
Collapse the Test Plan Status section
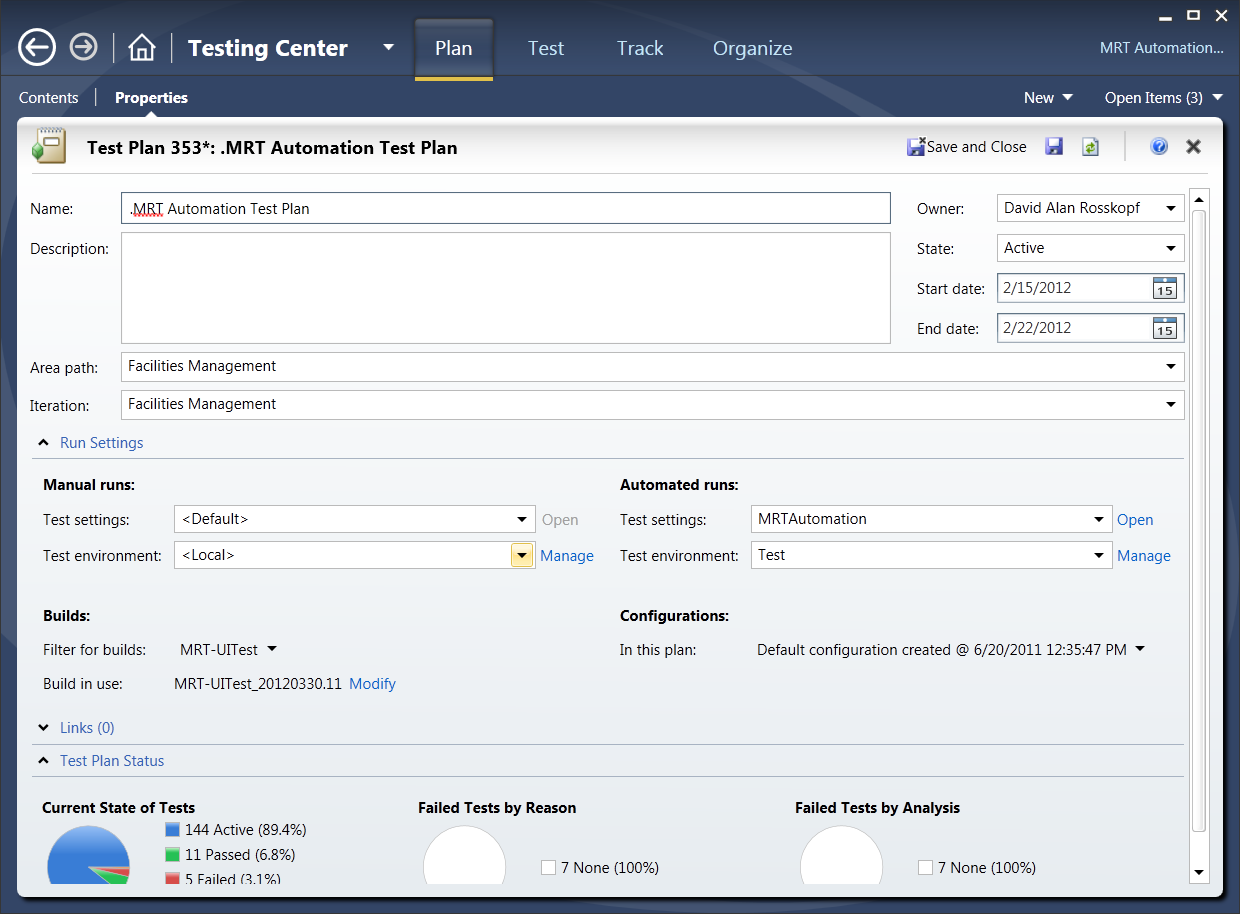tap(44, 761)
